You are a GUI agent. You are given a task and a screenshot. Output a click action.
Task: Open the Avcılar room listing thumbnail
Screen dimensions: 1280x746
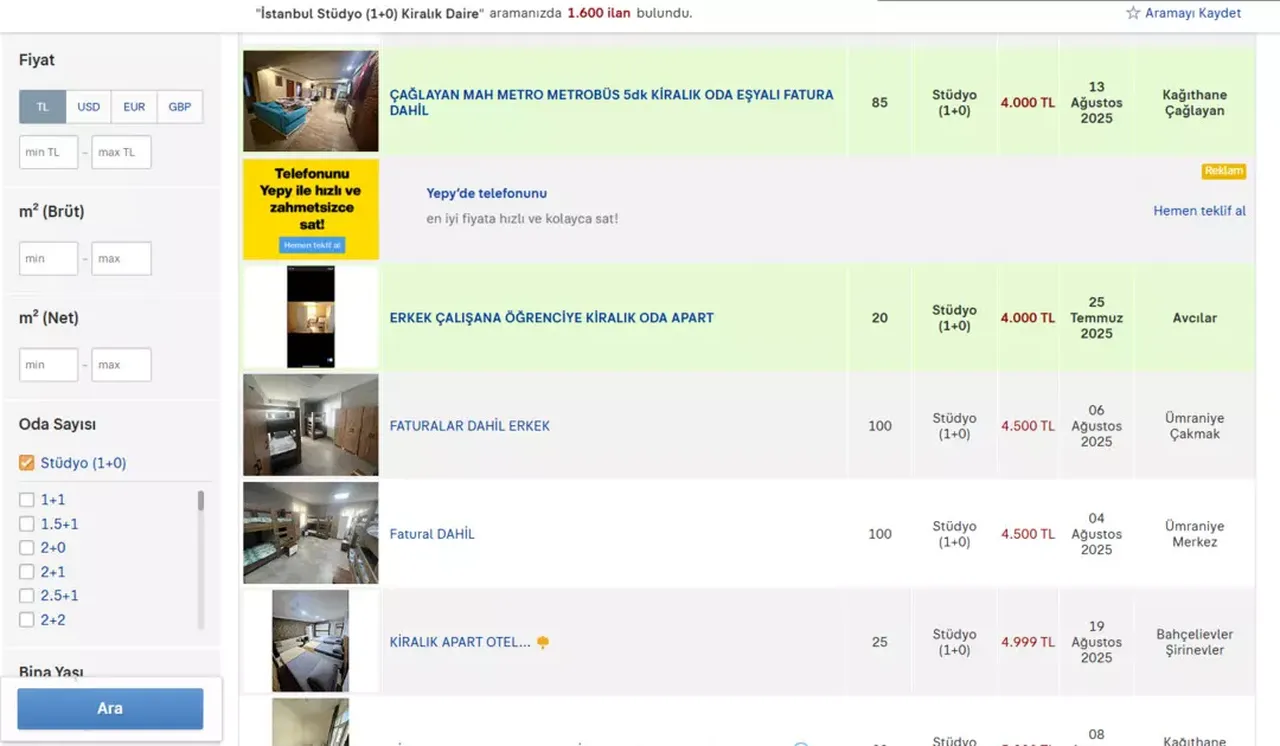[x=310, y=317]
